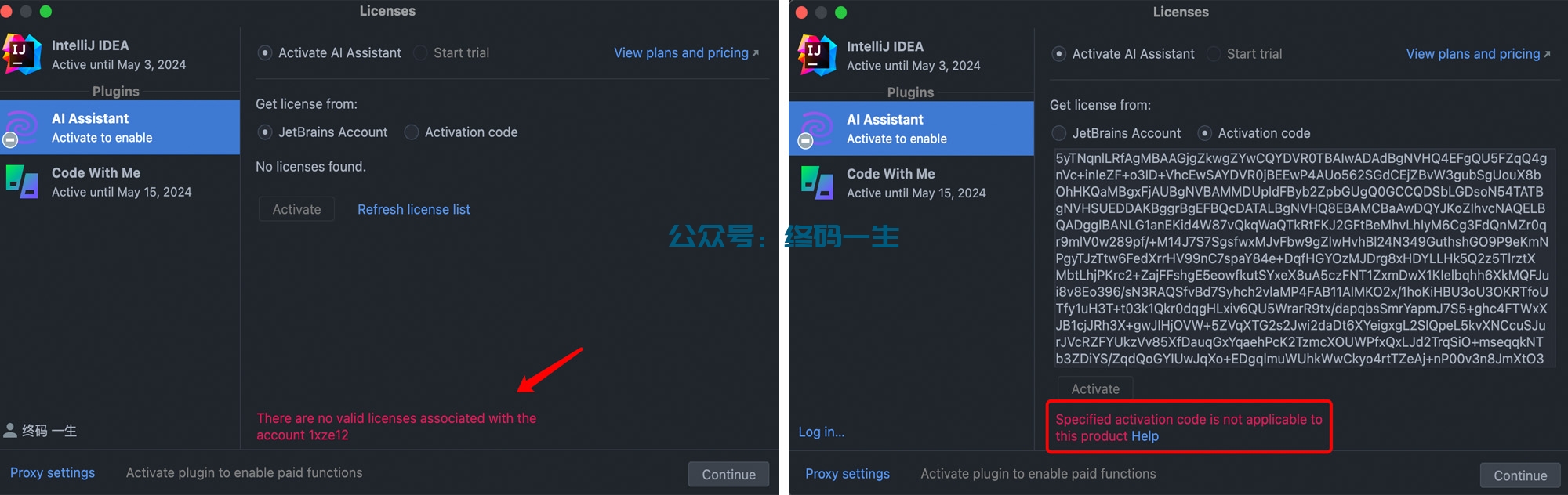Click the AI Assistant spiral icon in left window
Screen dimensions: 1568x495
tap(21, 128)
